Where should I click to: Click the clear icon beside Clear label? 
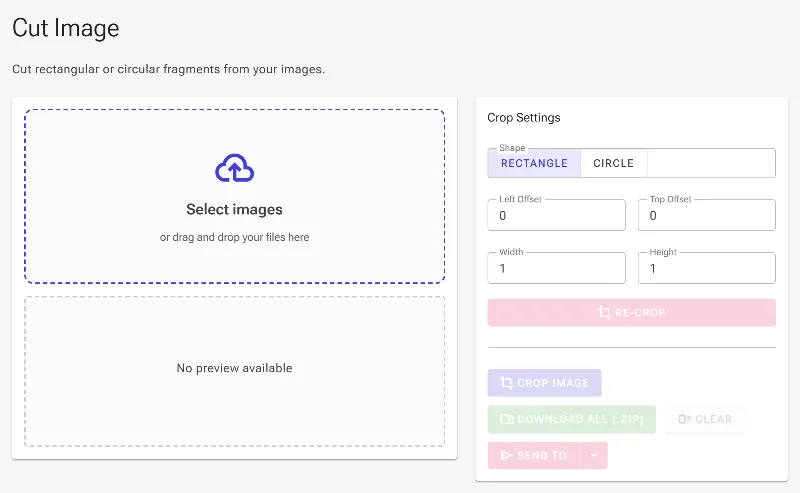pos(684,419)
